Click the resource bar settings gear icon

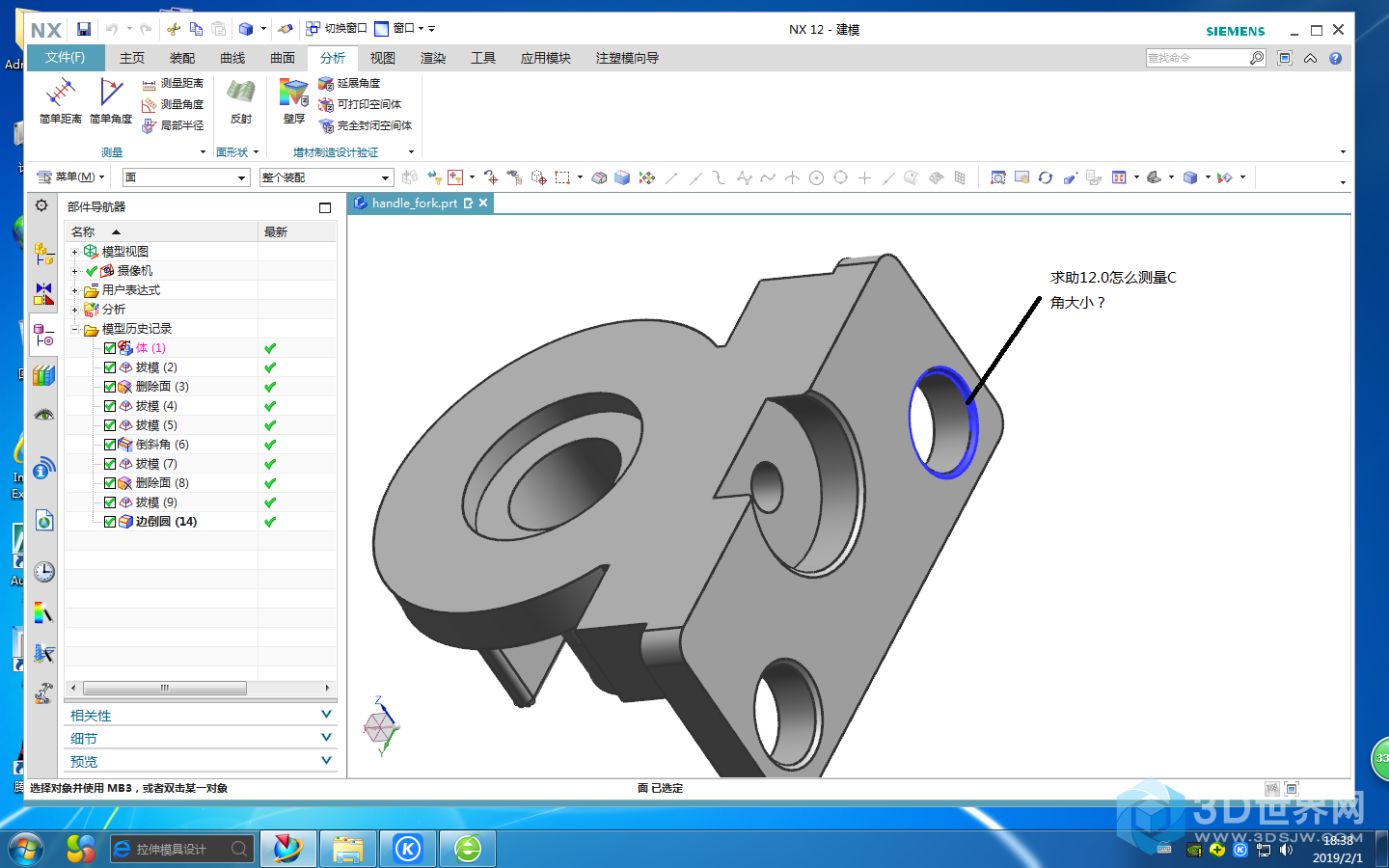coord(41,205)
